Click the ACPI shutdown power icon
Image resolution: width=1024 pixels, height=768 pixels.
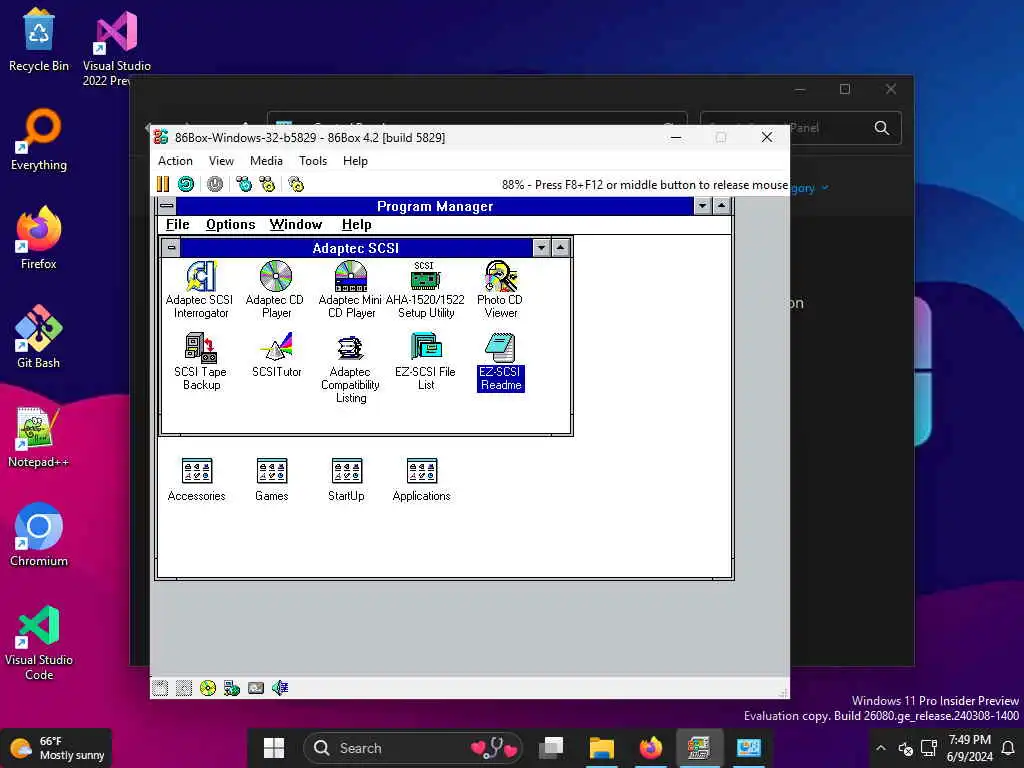(215, 184)
